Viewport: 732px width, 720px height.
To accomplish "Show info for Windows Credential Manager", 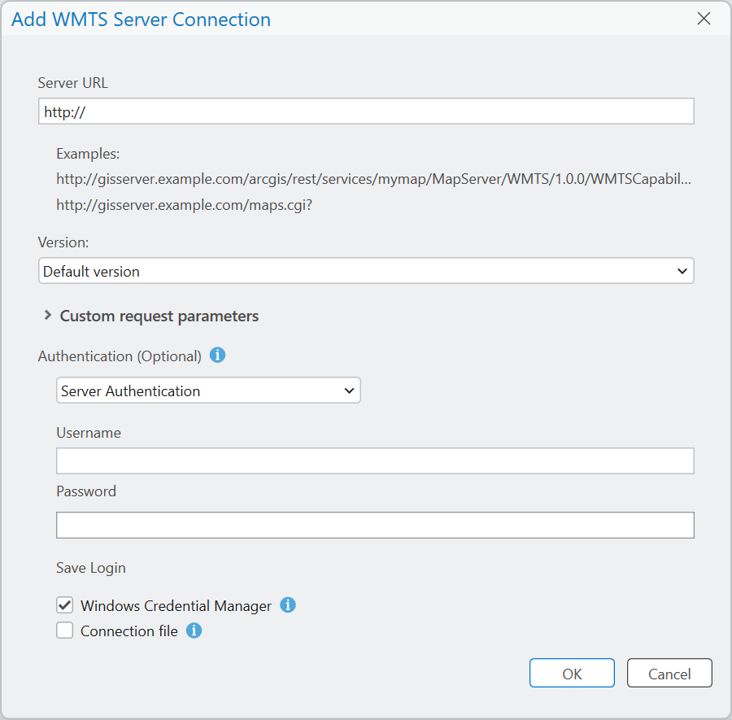I will pyautogui.click(x=288, y=605).
